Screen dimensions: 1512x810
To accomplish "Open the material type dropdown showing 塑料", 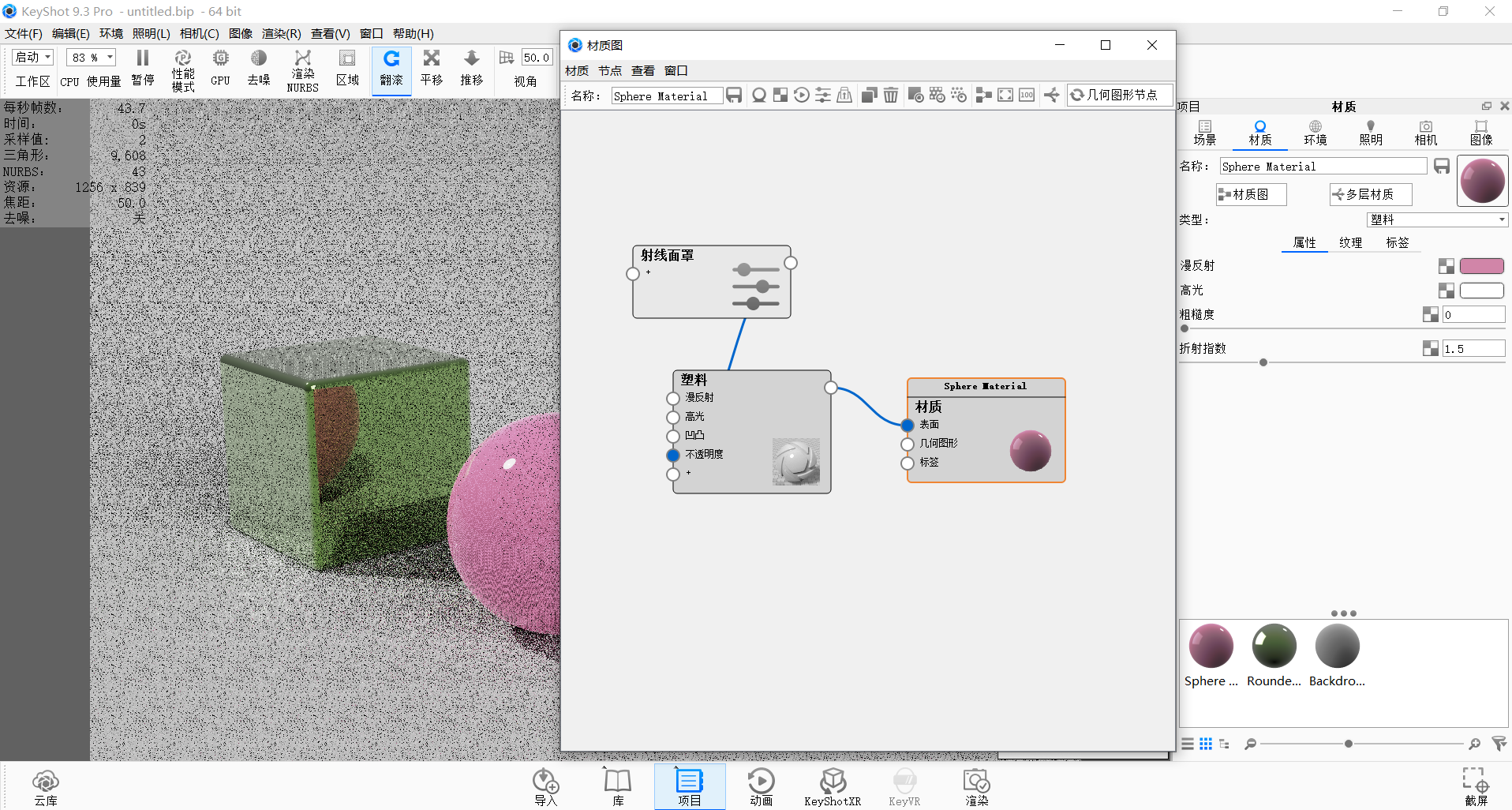I will tap(1437, 219).
